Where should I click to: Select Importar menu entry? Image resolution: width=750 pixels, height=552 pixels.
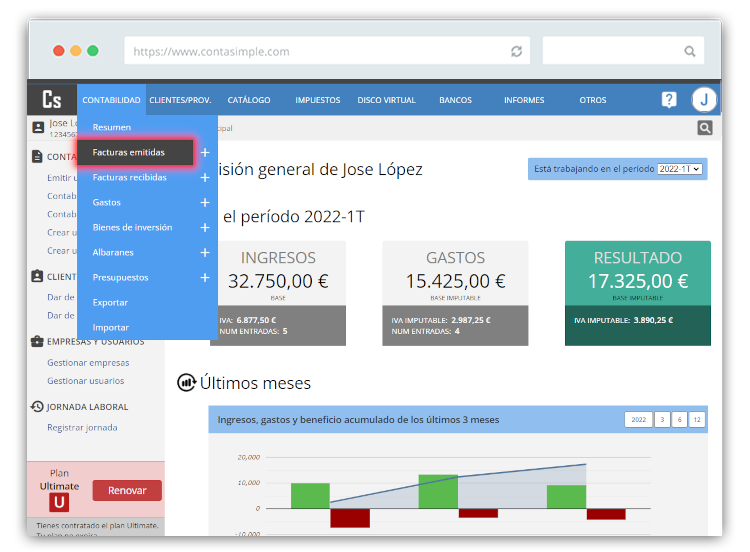tap(110, 328)
